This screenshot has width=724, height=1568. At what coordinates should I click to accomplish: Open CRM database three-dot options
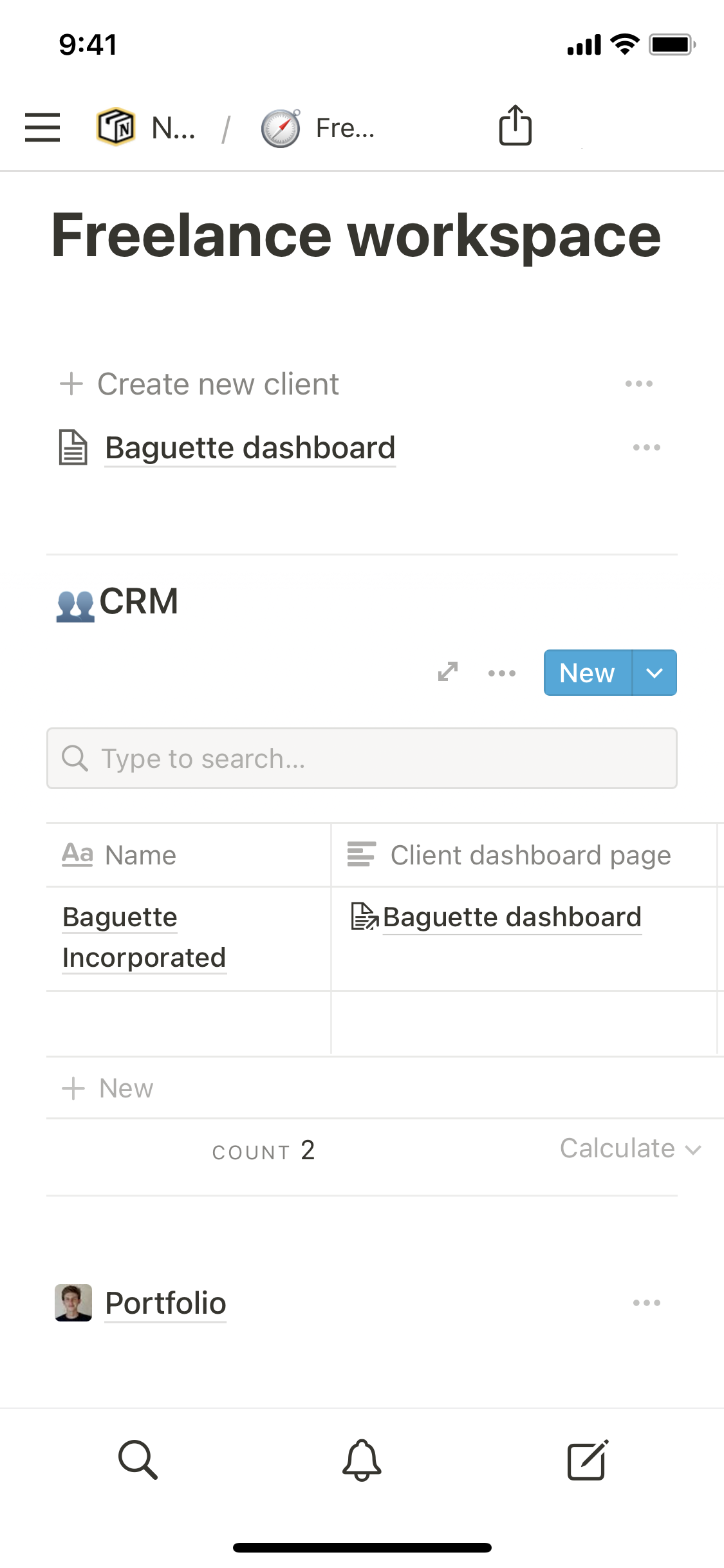[x=502, y=673]
